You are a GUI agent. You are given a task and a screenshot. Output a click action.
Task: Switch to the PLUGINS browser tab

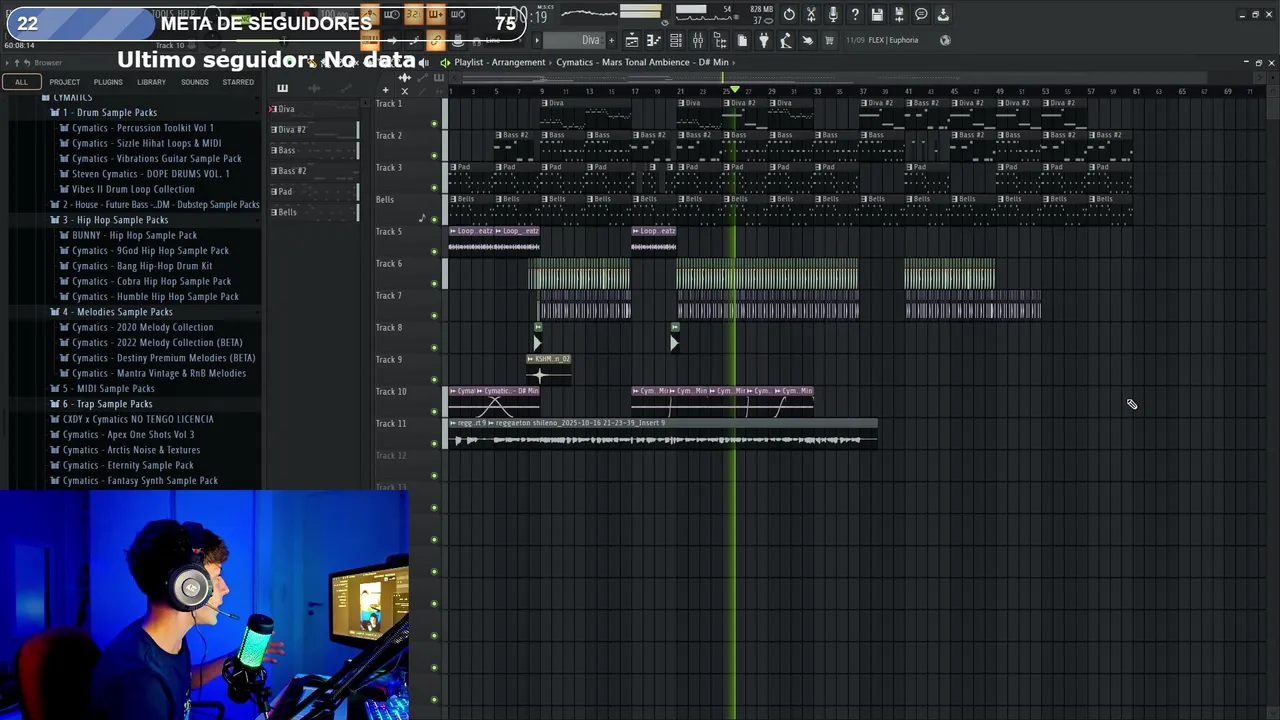[108, 82]
